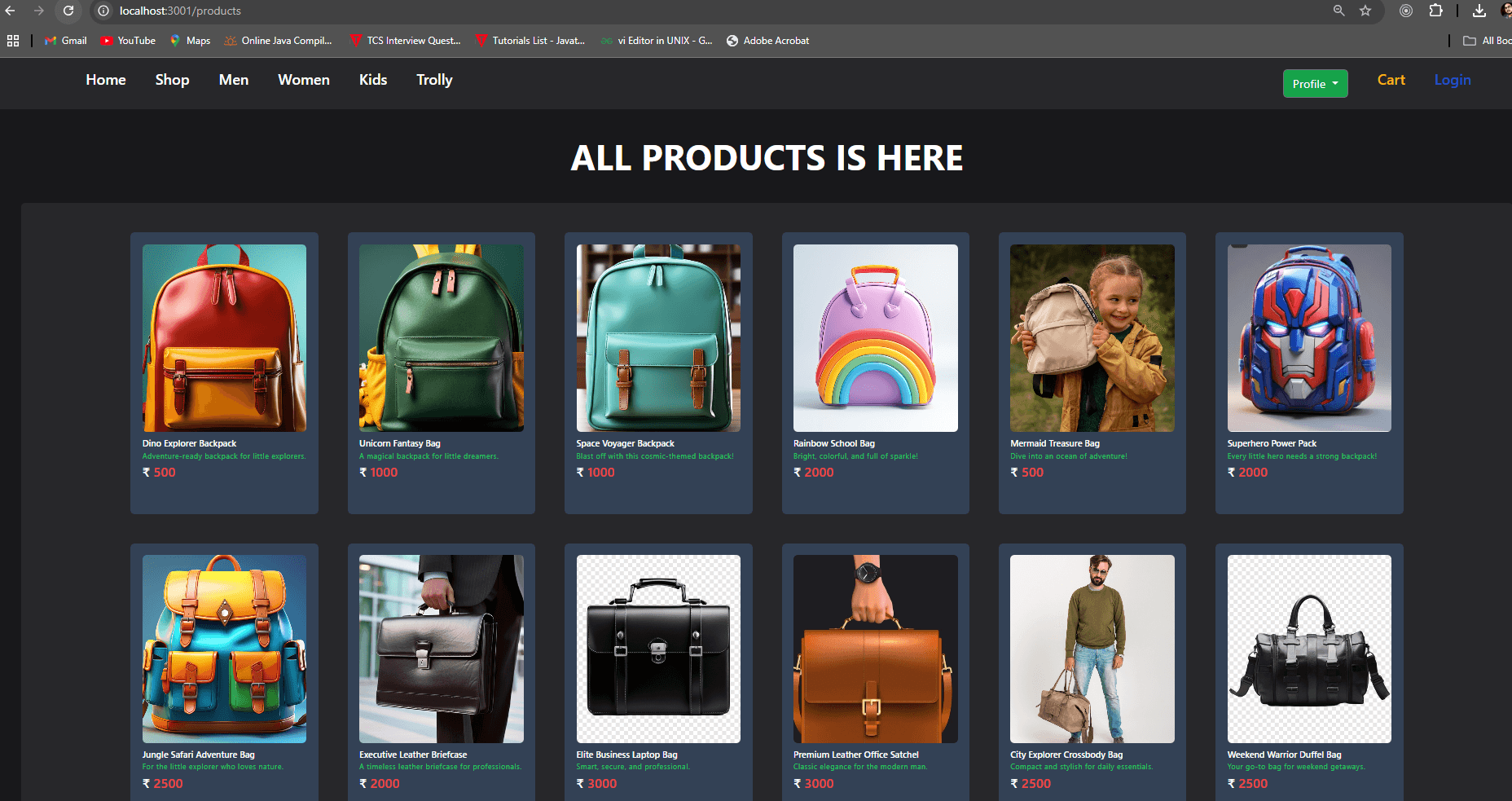
Task: Click the 'Dino Explorer Backpack' title
Action: pyautogui.click(x=189, y=444)
